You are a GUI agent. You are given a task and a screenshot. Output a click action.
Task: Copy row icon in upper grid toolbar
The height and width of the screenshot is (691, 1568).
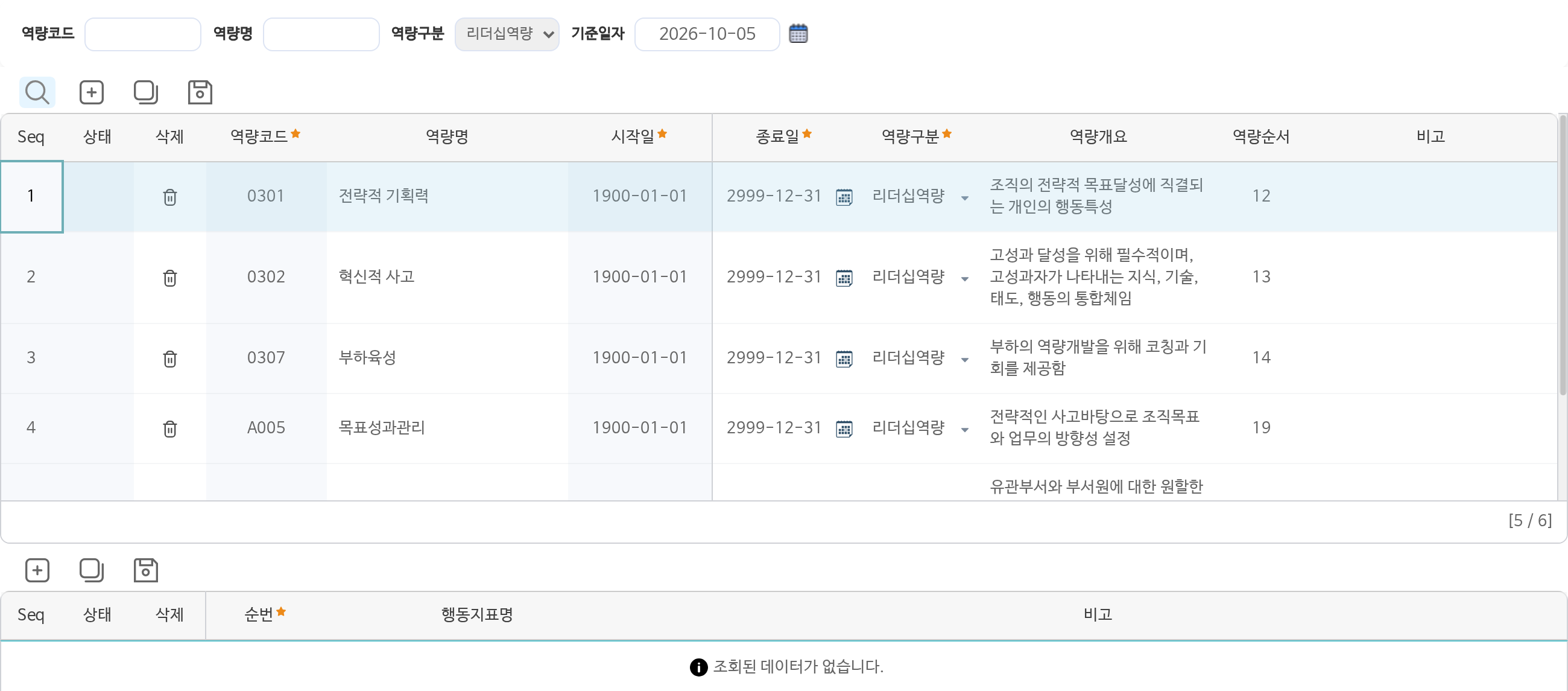coord(145,92)
